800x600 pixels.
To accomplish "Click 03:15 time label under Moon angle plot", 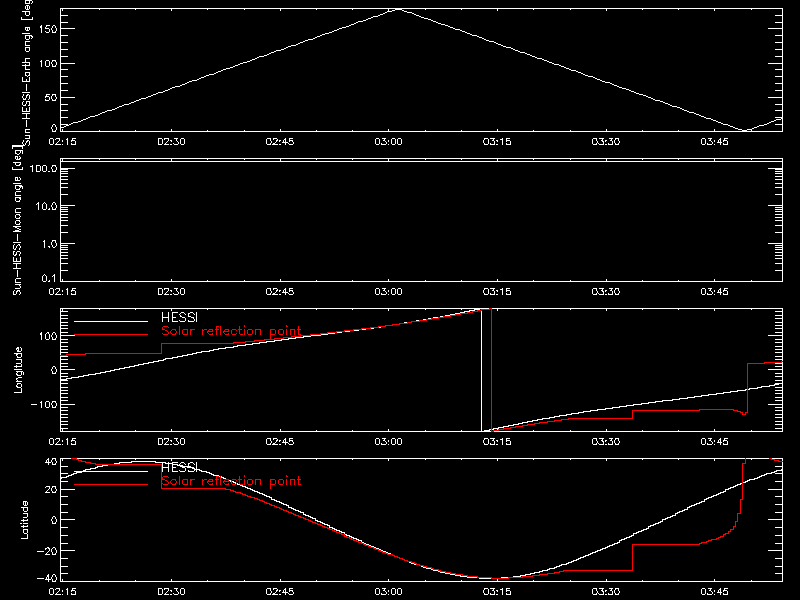I will 497,291.
